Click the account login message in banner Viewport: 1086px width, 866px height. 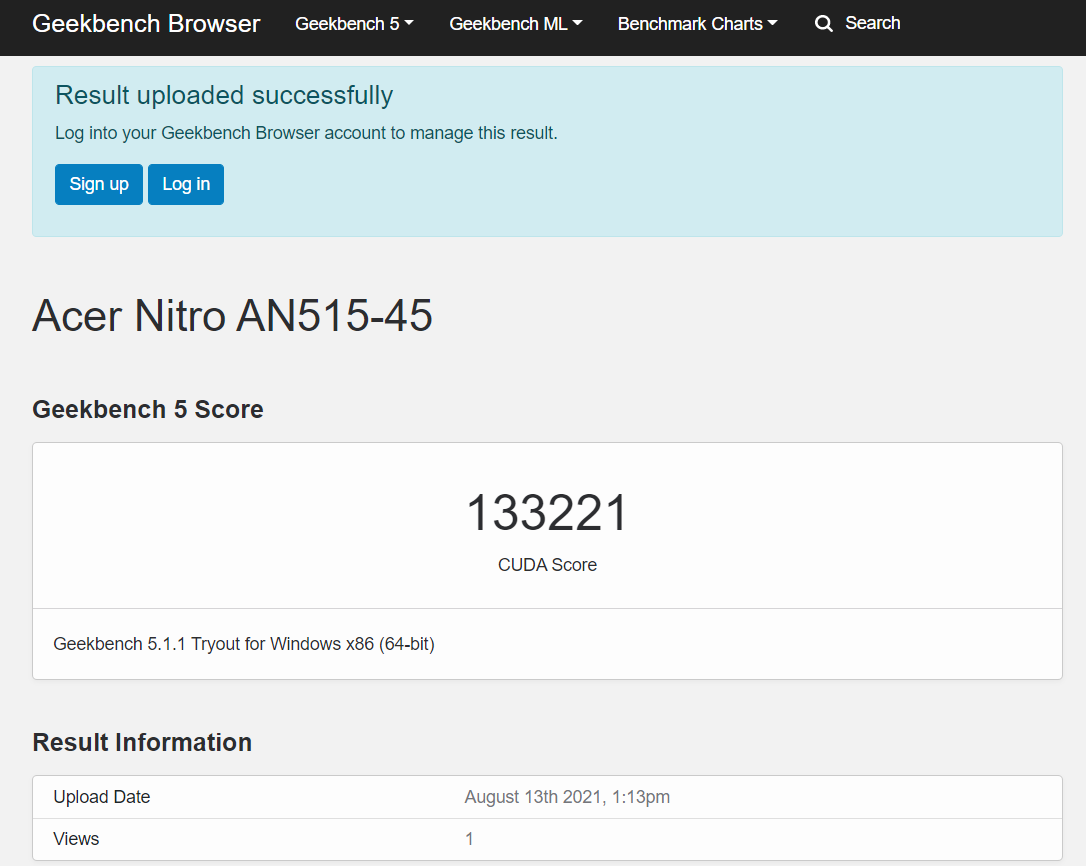coord(306,133)
